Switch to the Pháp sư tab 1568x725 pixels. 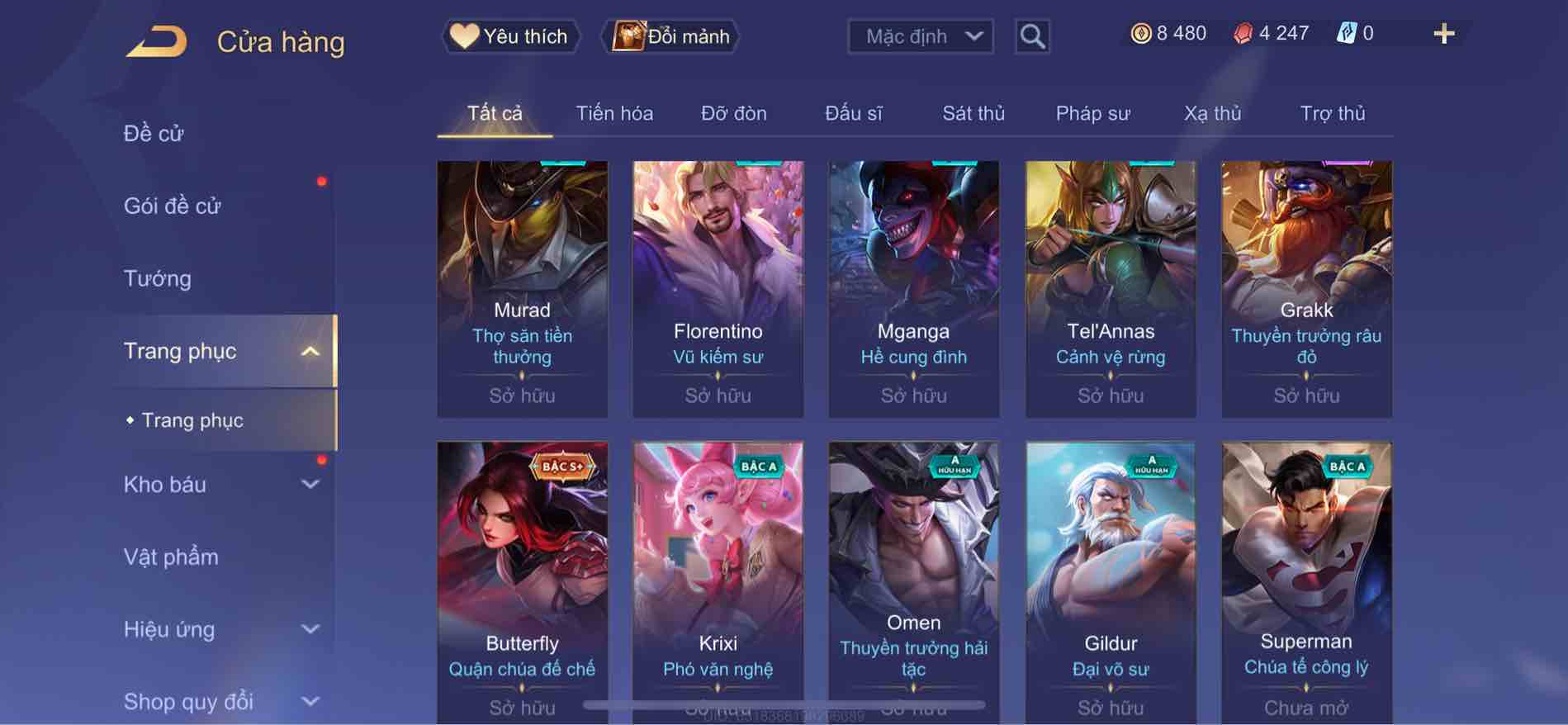pyautogui.click(x=1092, y=113)
